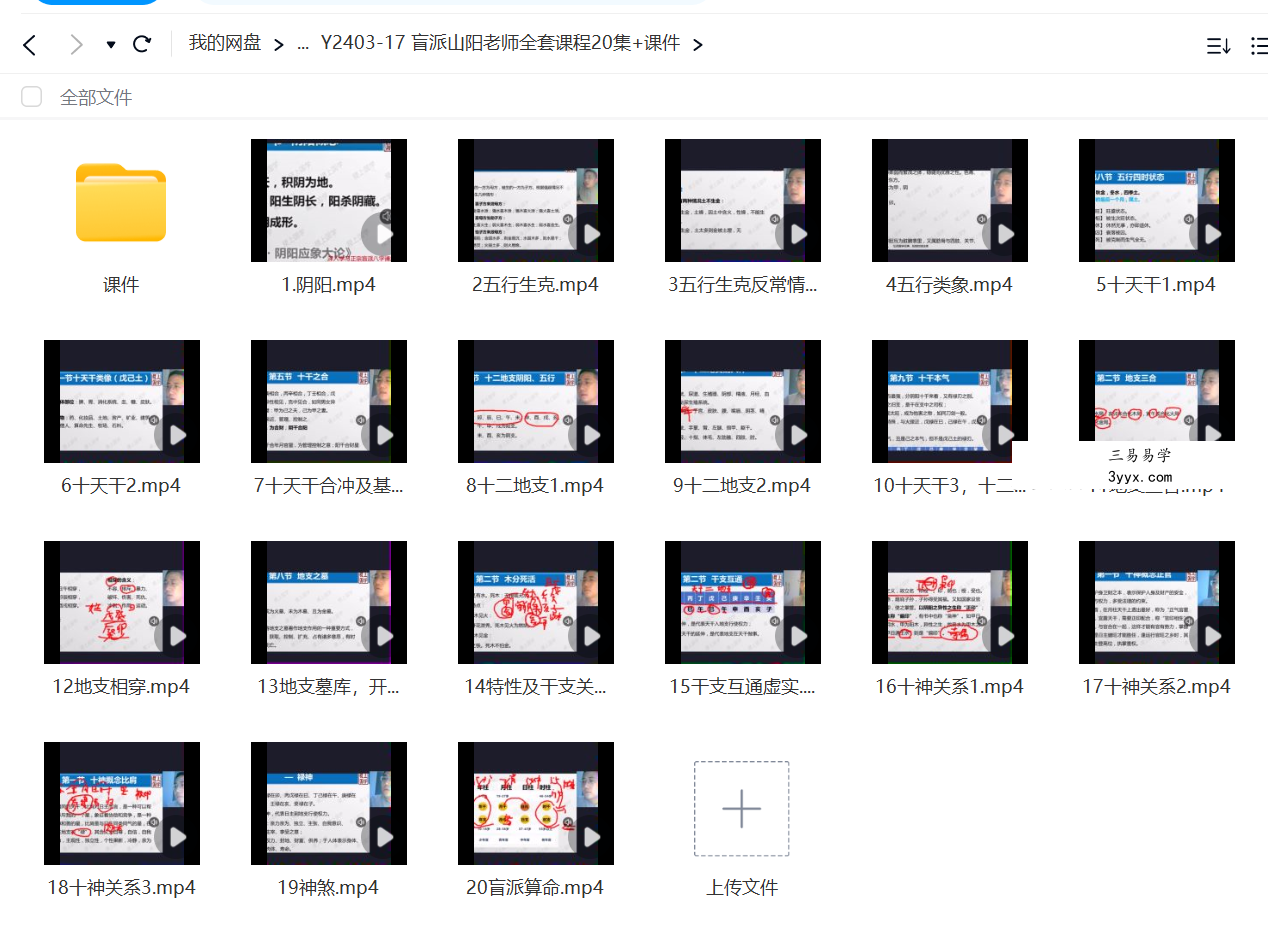Click the 全部文件 label

pyautogui.click(x=96, y=97)
